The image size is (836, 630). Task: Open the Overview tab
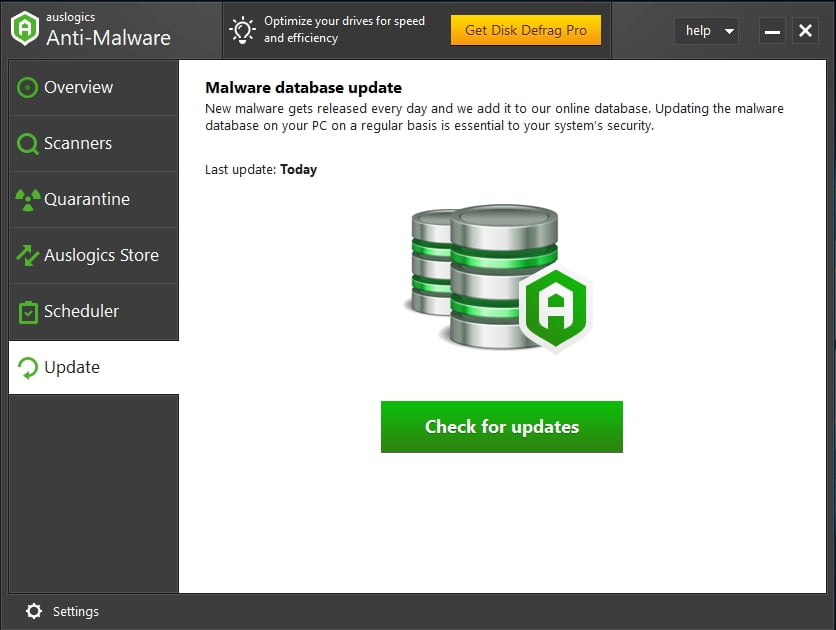pos(94,87)
